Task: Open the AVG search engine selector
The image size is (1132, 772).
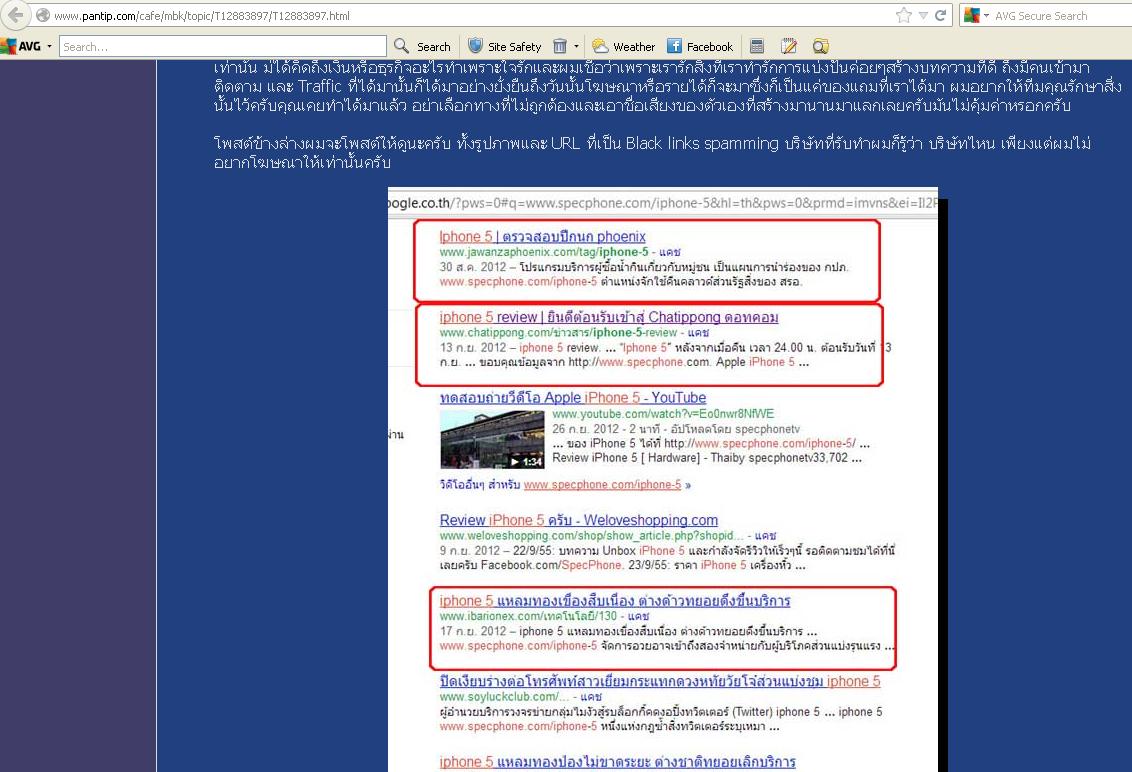Action: 976,15
